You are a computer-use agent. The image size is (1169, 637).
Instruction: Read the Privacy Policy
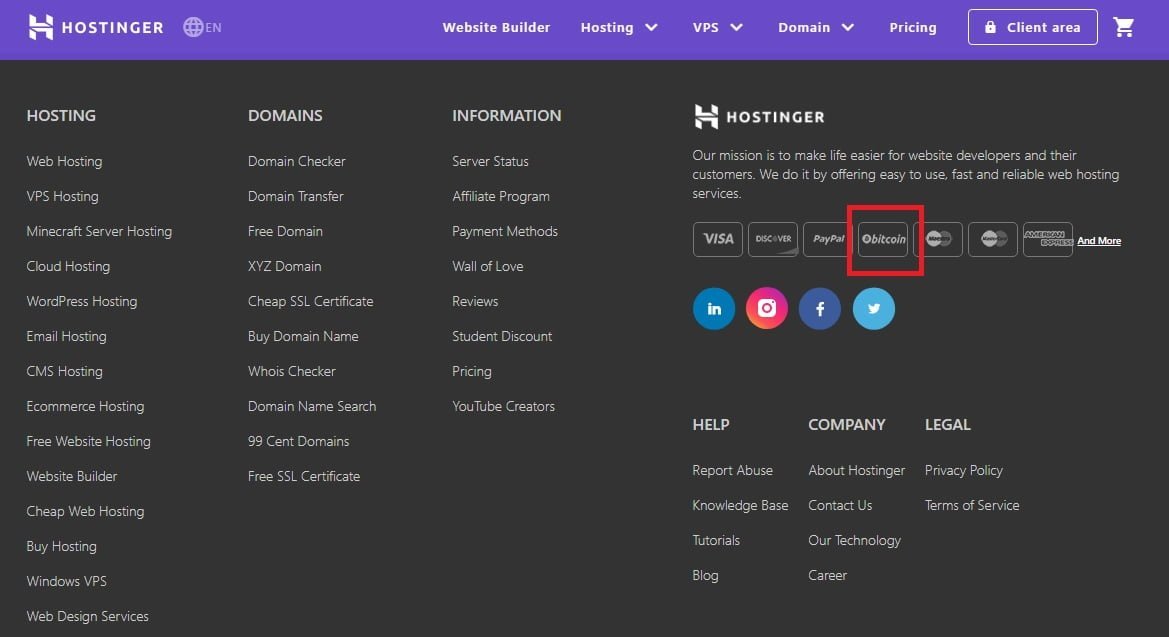coord(963,471)
